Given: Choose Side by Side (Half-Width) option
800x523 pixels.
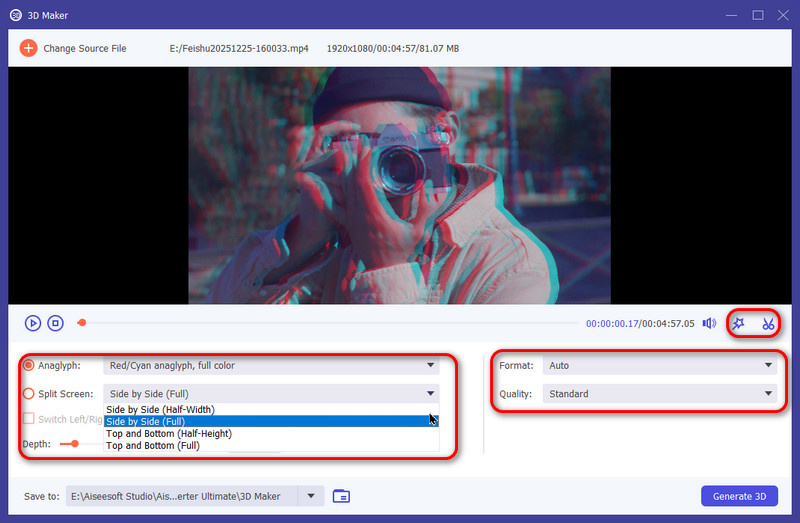Looking at the screenshot, I should click(x=160, y=410).
